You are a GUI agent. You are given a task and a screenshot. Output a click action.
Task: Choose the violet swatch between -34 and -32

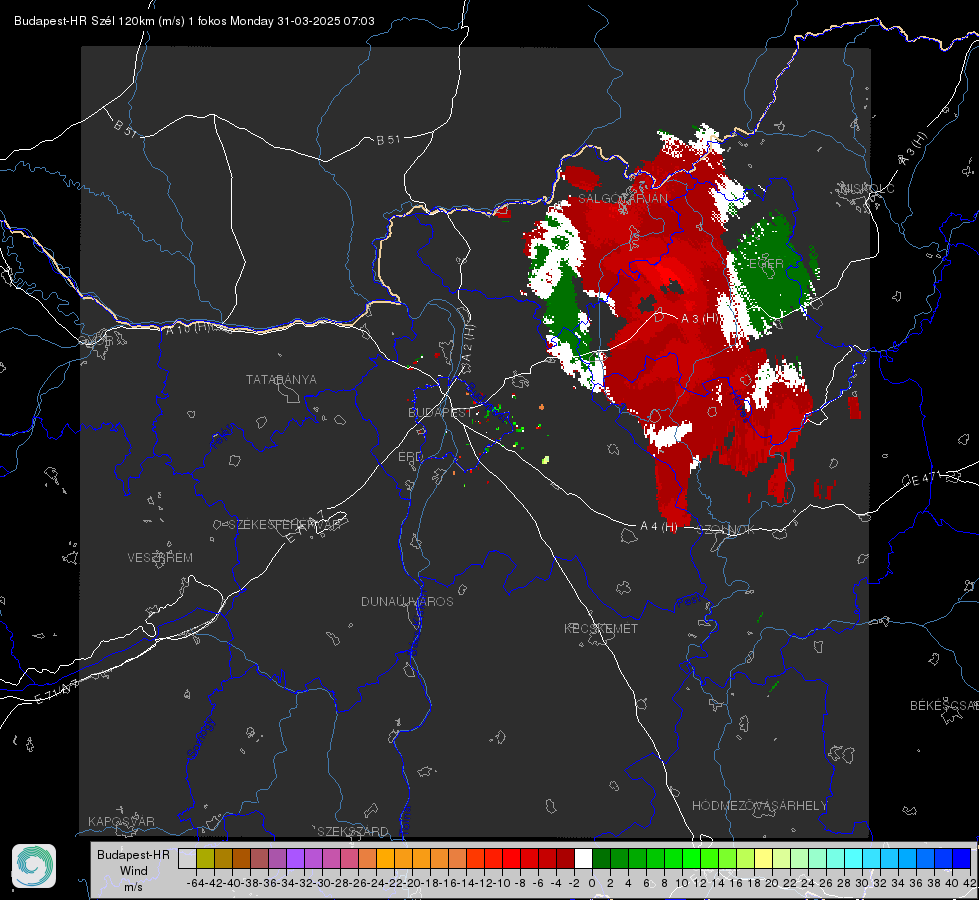[x=295, y=858]
